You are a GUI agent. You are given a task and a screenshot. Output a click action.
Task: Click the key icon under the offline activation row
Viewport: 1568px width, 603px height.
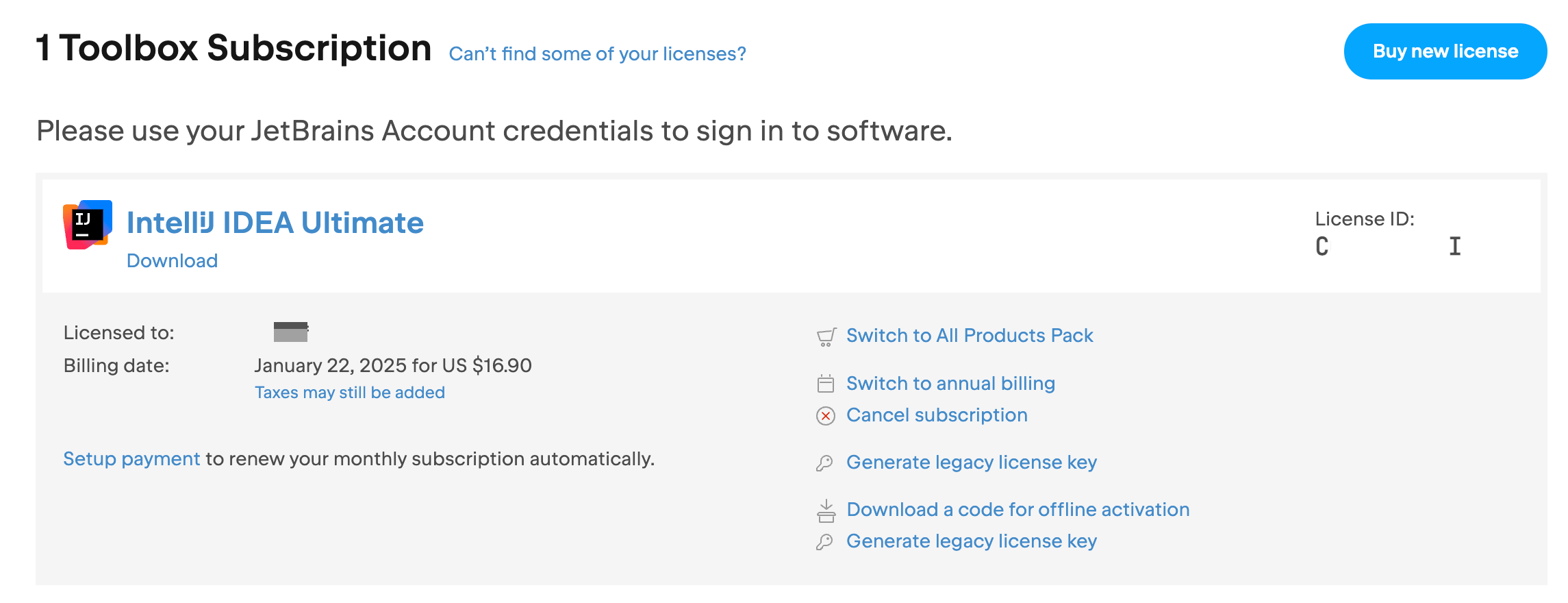(x=825, y=542)
